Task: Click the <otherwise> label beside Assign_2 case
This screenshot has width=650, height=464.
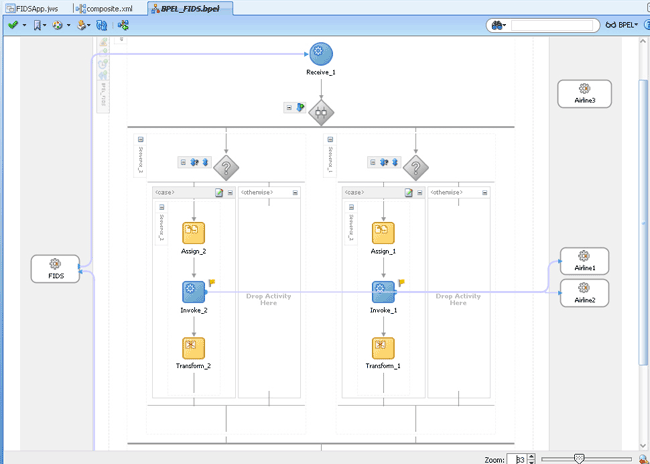Action: (x=257, y=193)
